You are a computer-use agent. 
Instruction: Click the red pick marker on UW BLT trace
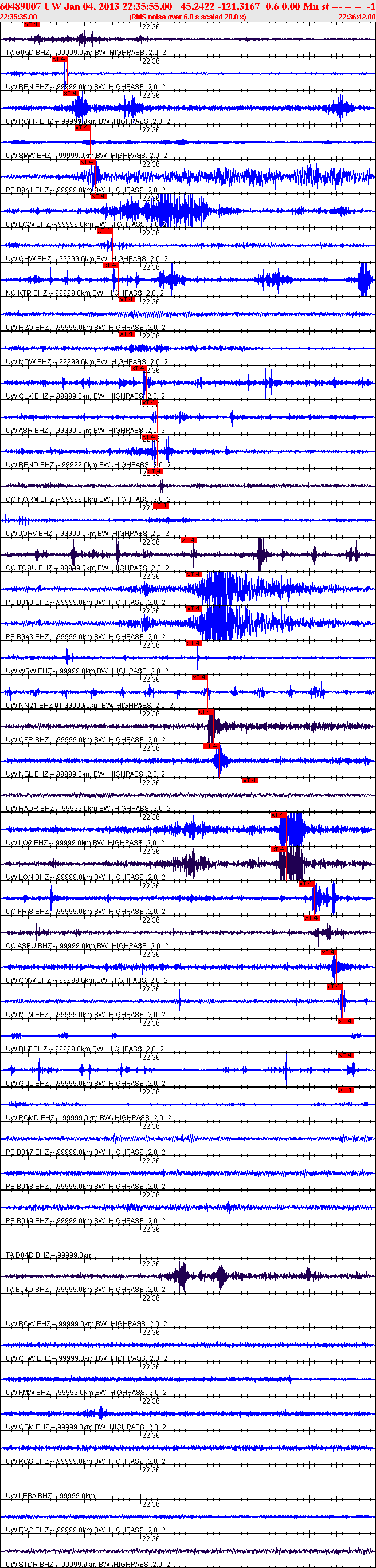(x=346, y=1021)
